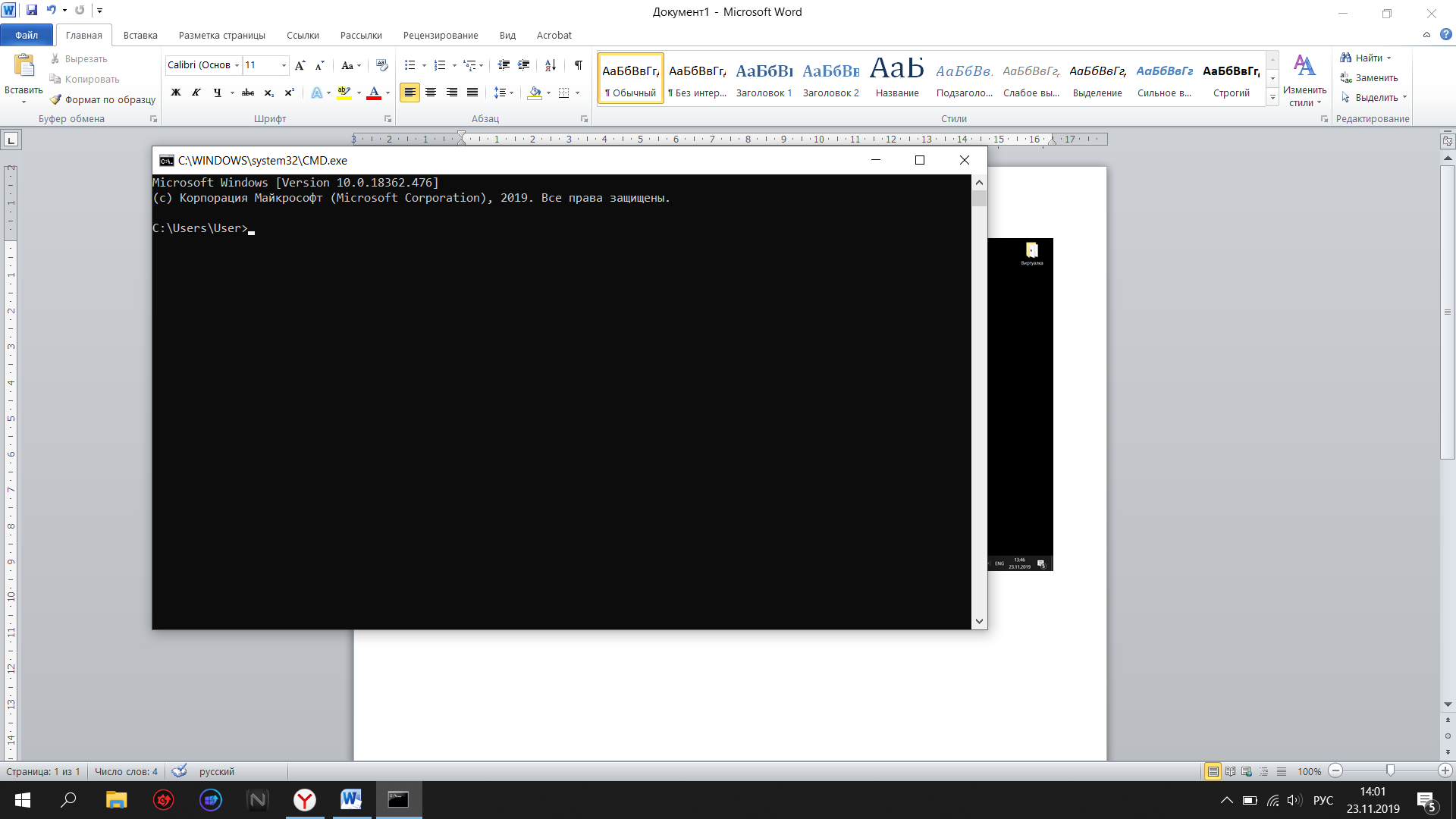
Task: Switch to the Разметка страницы tab
Action: pos(222,35)
